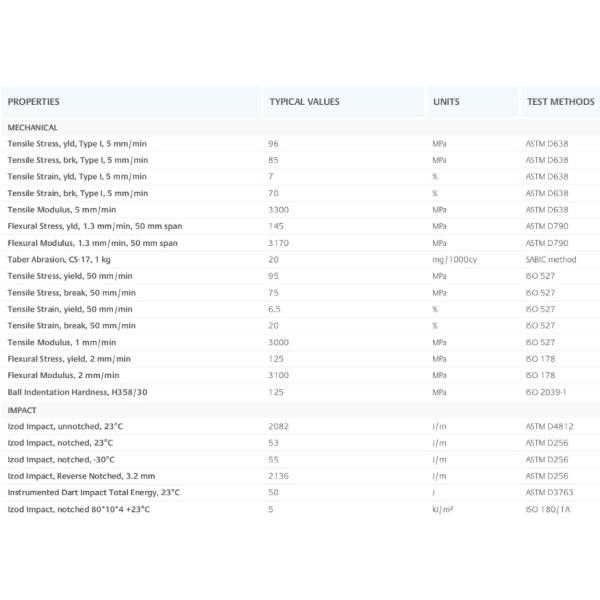
Task: Click the Izod Impact, unnotched, 23°C property
Action: [x=66, y=426]
